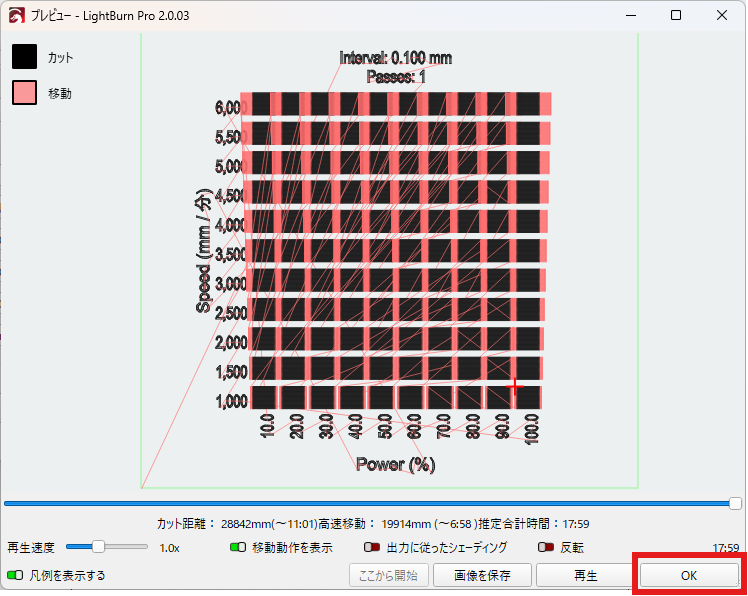
Task: Click the pink 移動 legend swatch
Action: 25,93
